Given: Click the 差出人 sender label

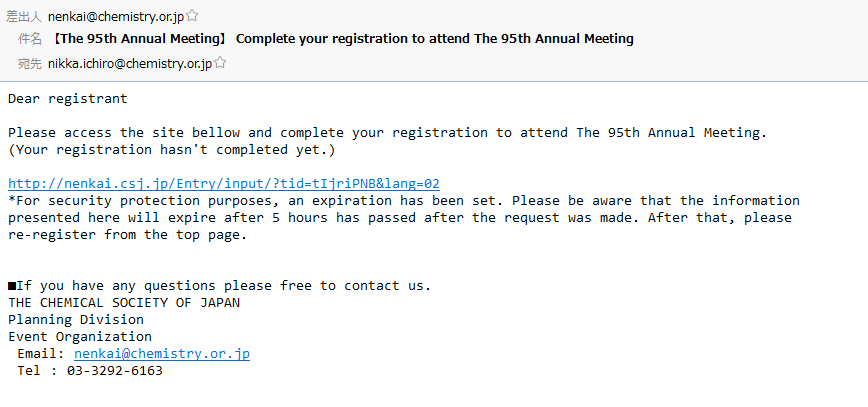Looking at the screenshot, I should click(x=23, y=17).
